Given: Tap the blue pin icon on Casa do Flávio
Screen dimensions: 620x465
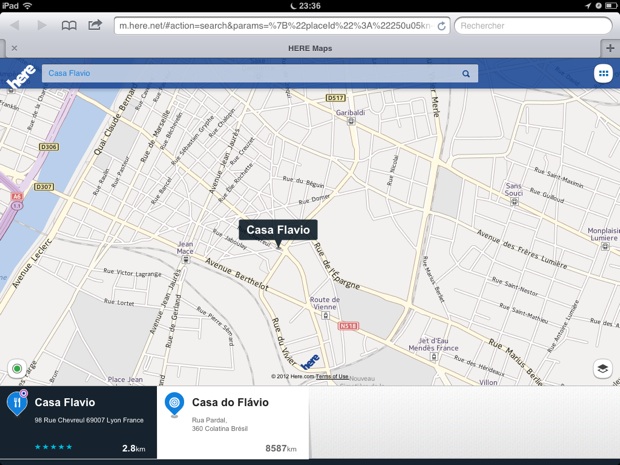Looking at the screenshot, I should click(x=174, y=405).
